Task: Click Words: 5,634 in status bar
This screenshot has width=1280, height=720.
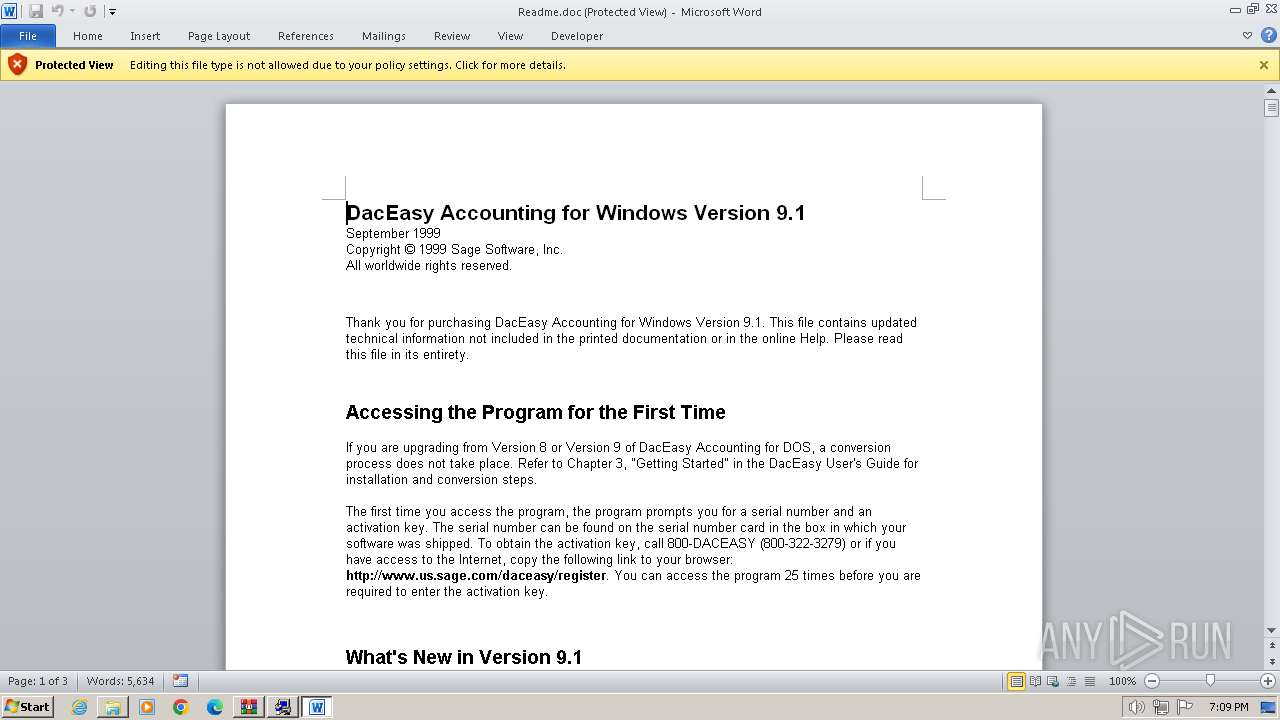Action: pos(120,681)
